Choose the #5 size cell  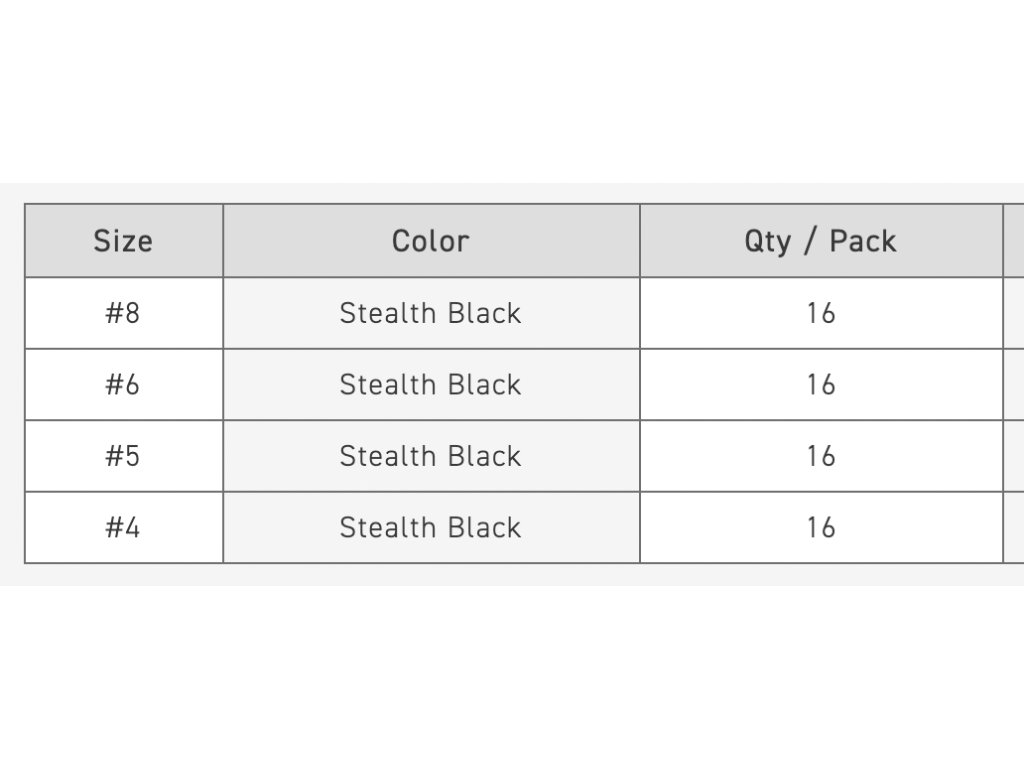point(123,456)
